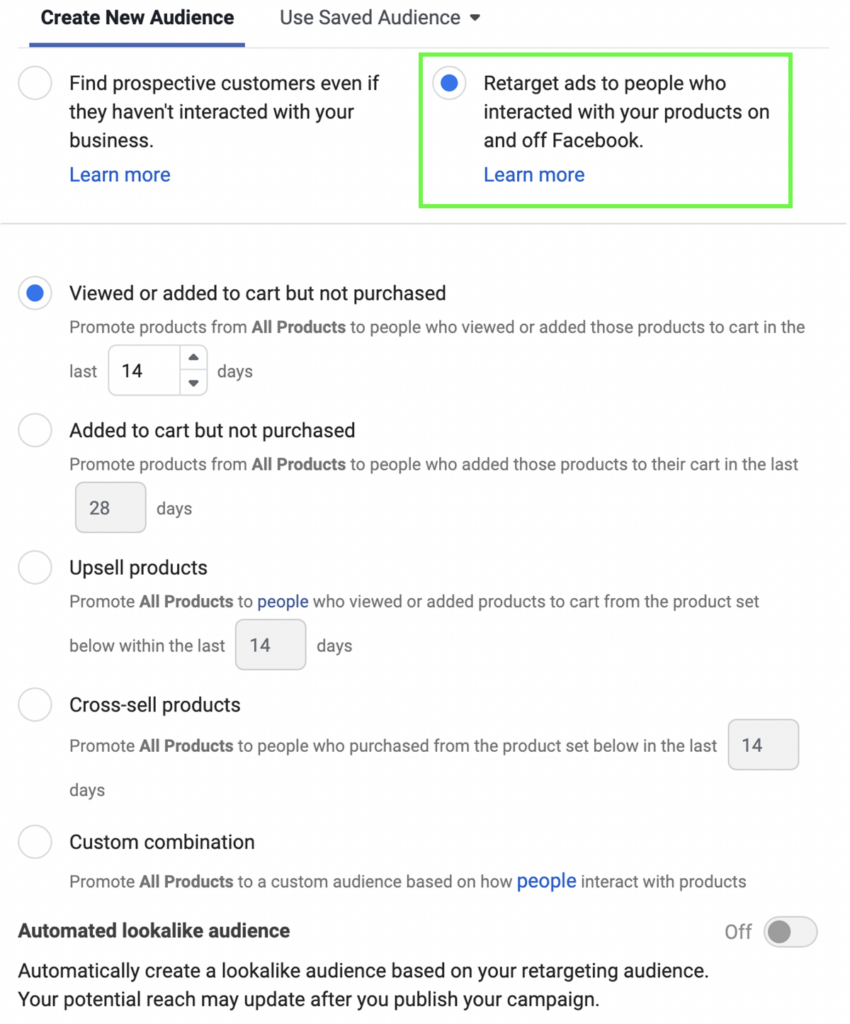Viewport: 850px width, 1024px height.
Task: Select 'Find prospective customers' audience option
Action: coord(35,84)
